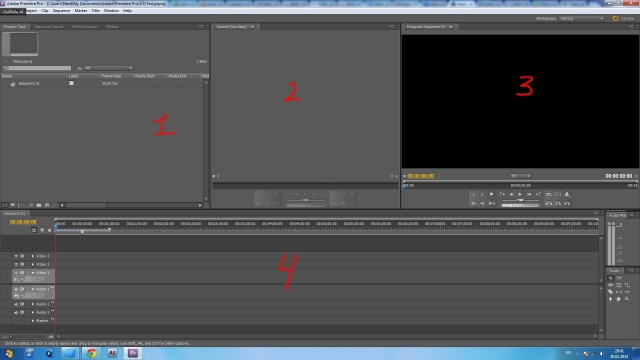
Task: Expand the Video 3 track
Action: coord(33,256)
